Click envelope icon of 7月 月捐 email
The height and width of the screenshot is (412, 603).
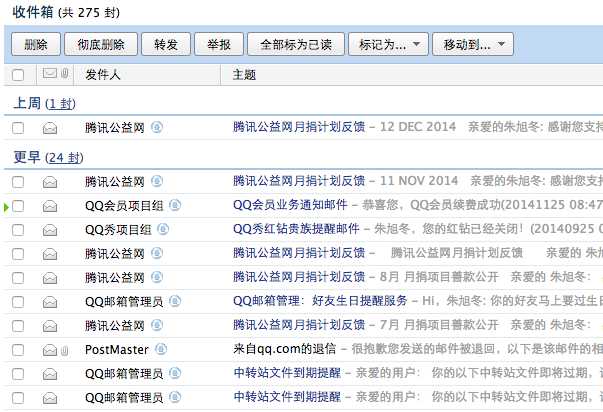[50, 326]
